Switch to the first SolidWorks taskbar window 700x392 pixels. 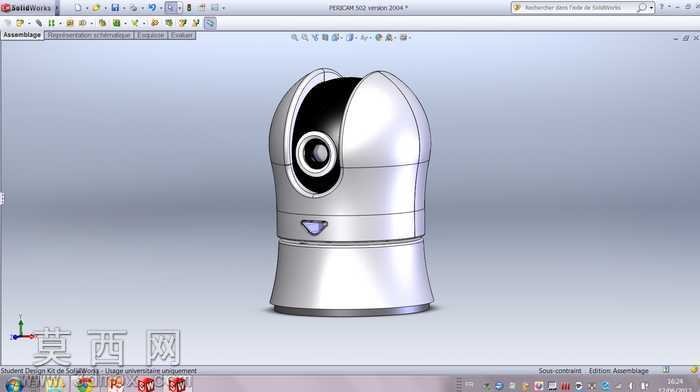click(146, 384)
